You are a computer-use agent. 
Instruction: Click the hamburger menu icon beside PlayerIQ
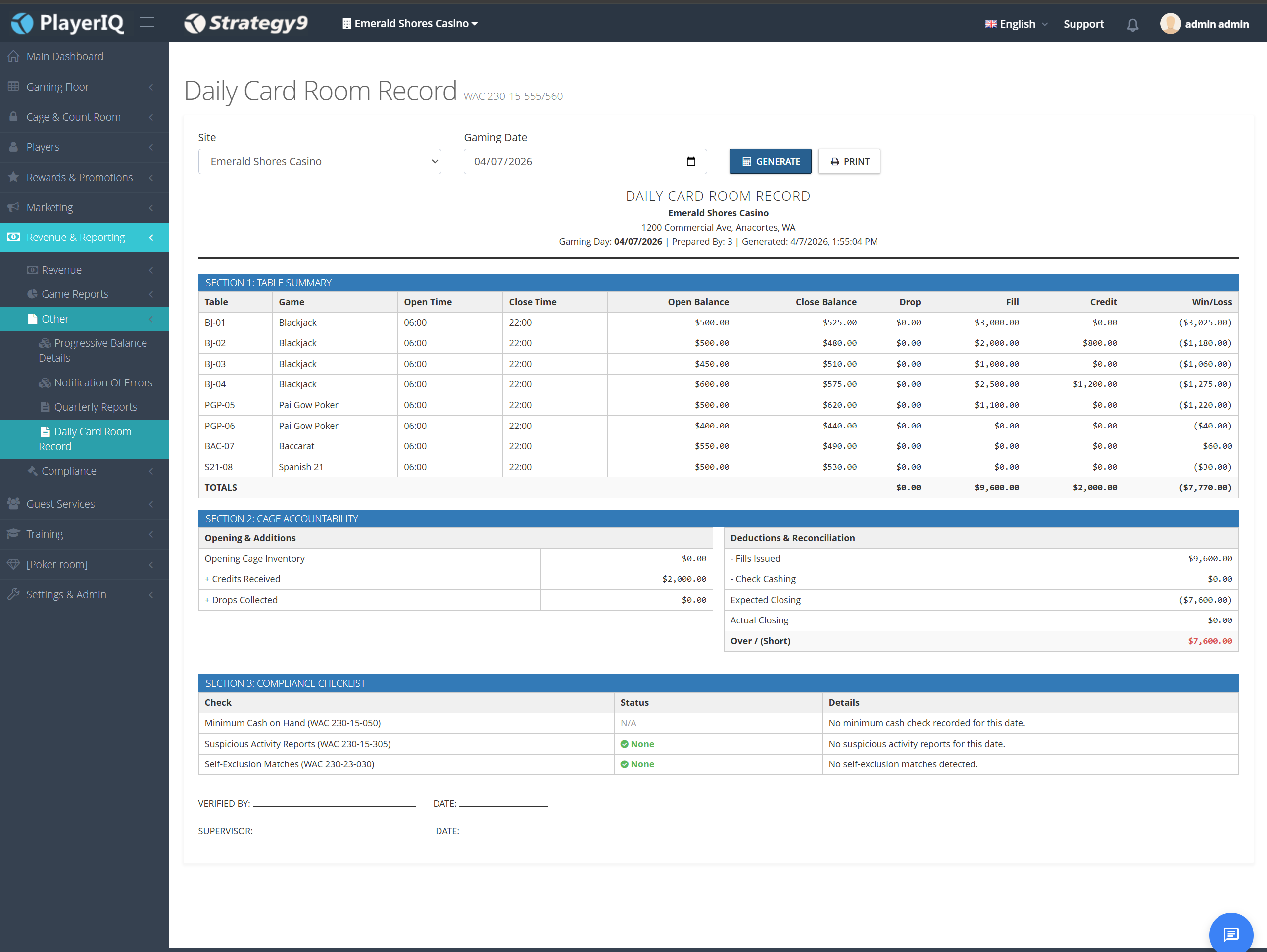tap(147, 23)
